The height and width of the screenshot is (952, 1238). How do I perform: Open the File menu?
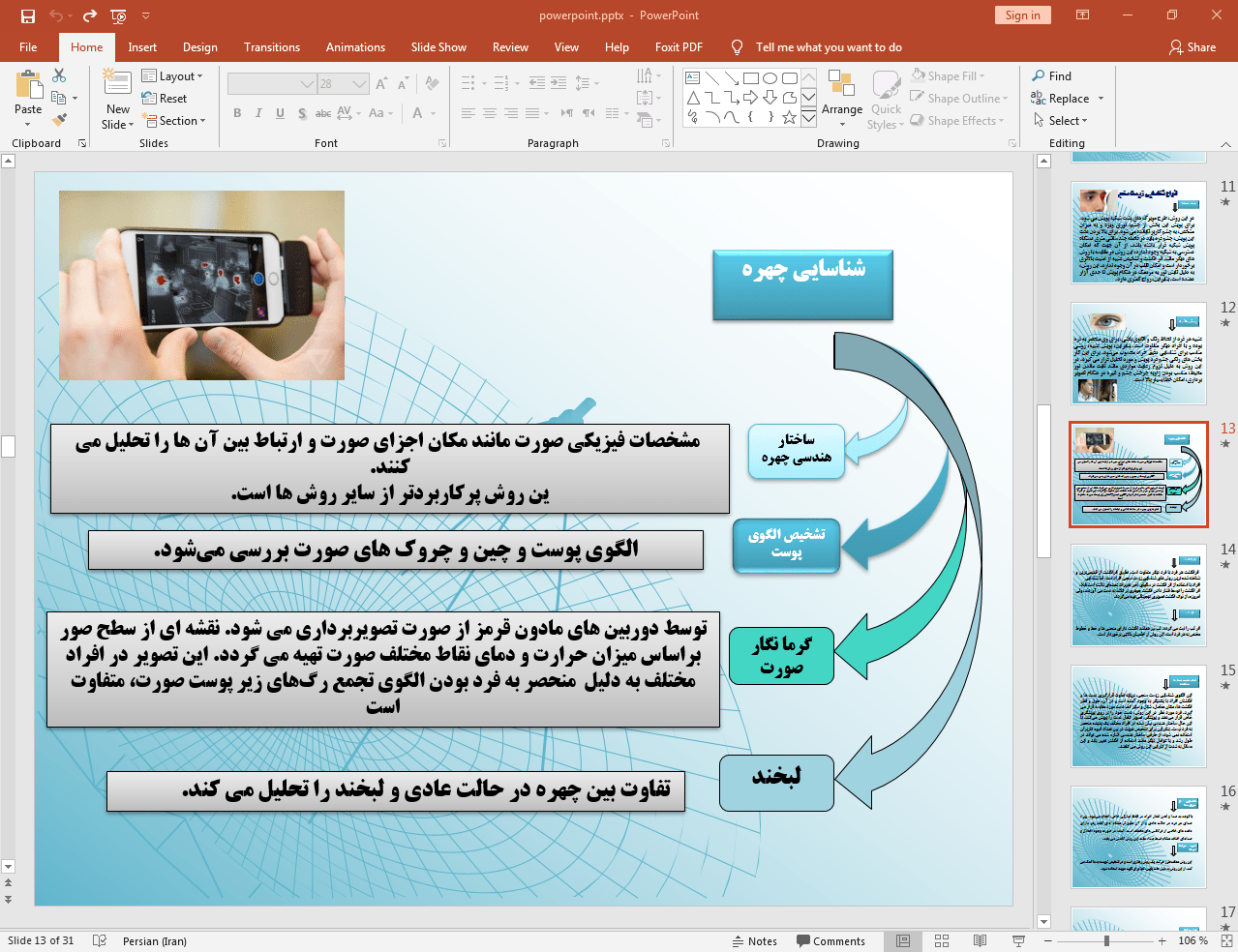point(28,46)
